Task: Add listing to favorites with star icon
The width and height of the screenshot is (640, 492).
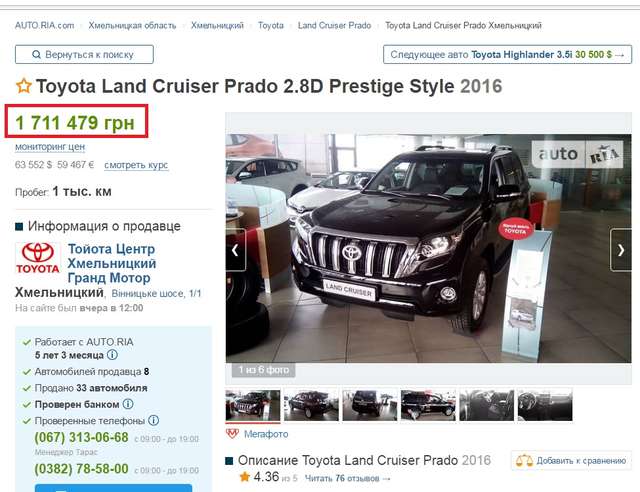Action: (24, 86)
